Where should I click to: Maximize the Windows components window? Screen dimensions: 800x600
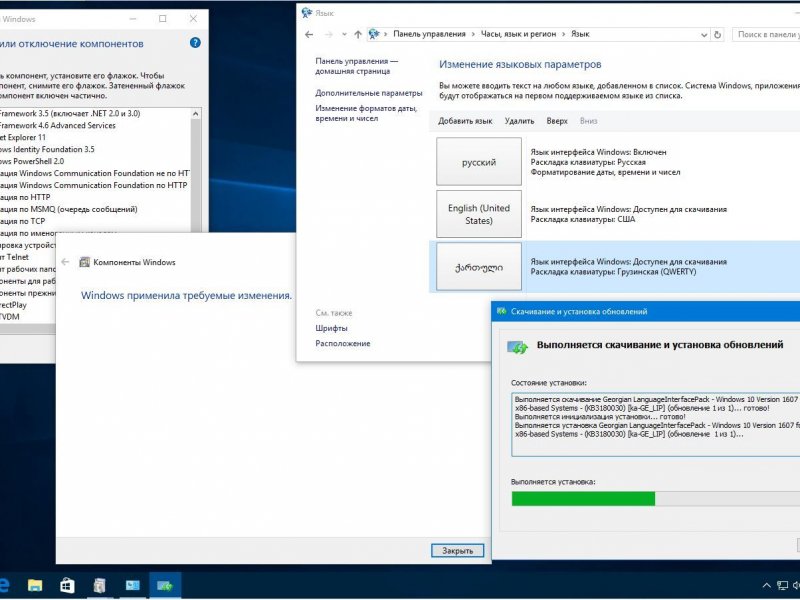(x=163, y=19)
